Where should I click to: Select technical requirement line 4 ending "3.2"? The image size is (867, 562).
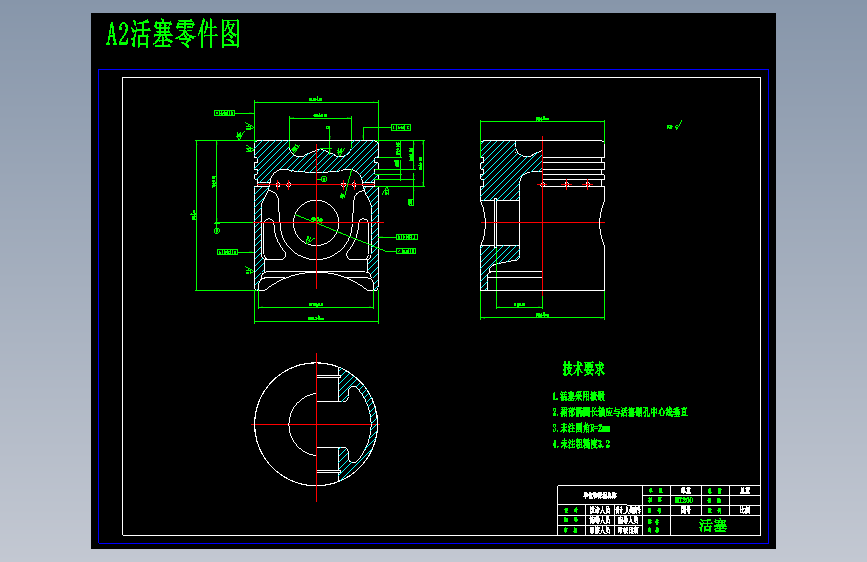pyautogui.click(x=581, y=444)
